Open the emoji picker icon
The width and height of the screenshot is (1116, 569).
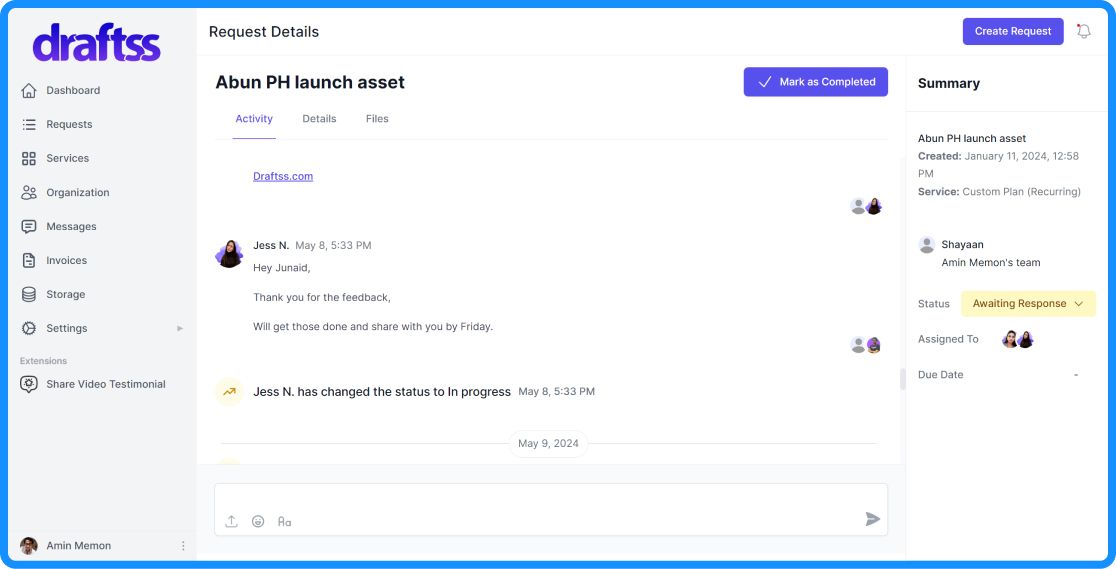pos(258,521)
